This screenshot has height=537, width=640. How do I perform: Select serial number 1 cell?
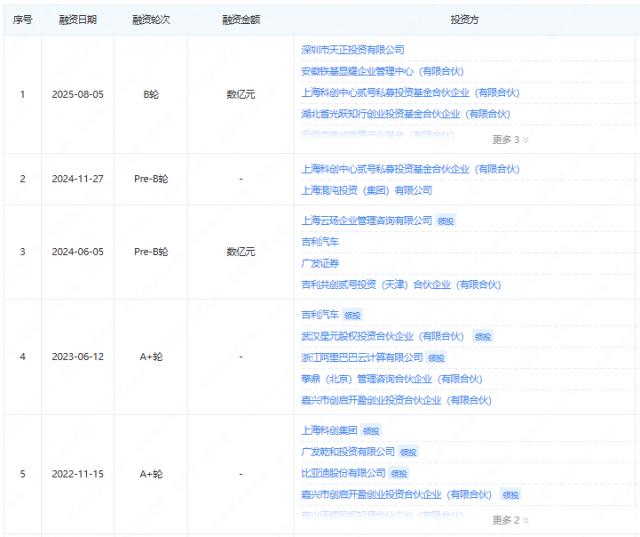22,94
